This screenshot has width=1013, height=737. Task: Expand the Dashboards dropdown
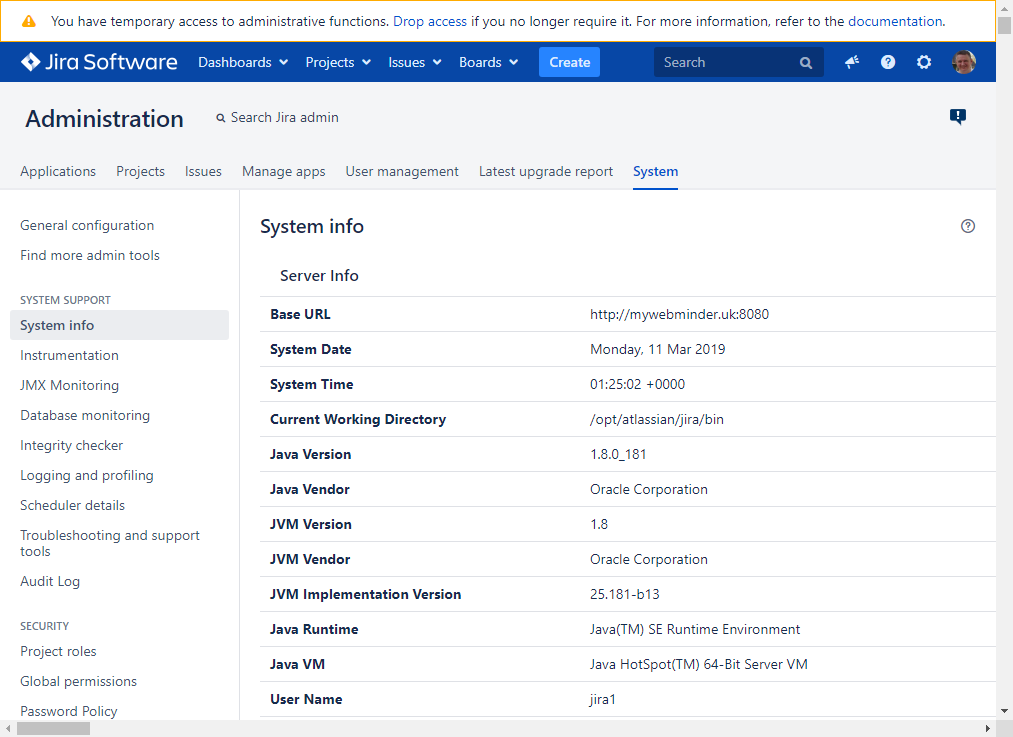[x=243, y=62]
